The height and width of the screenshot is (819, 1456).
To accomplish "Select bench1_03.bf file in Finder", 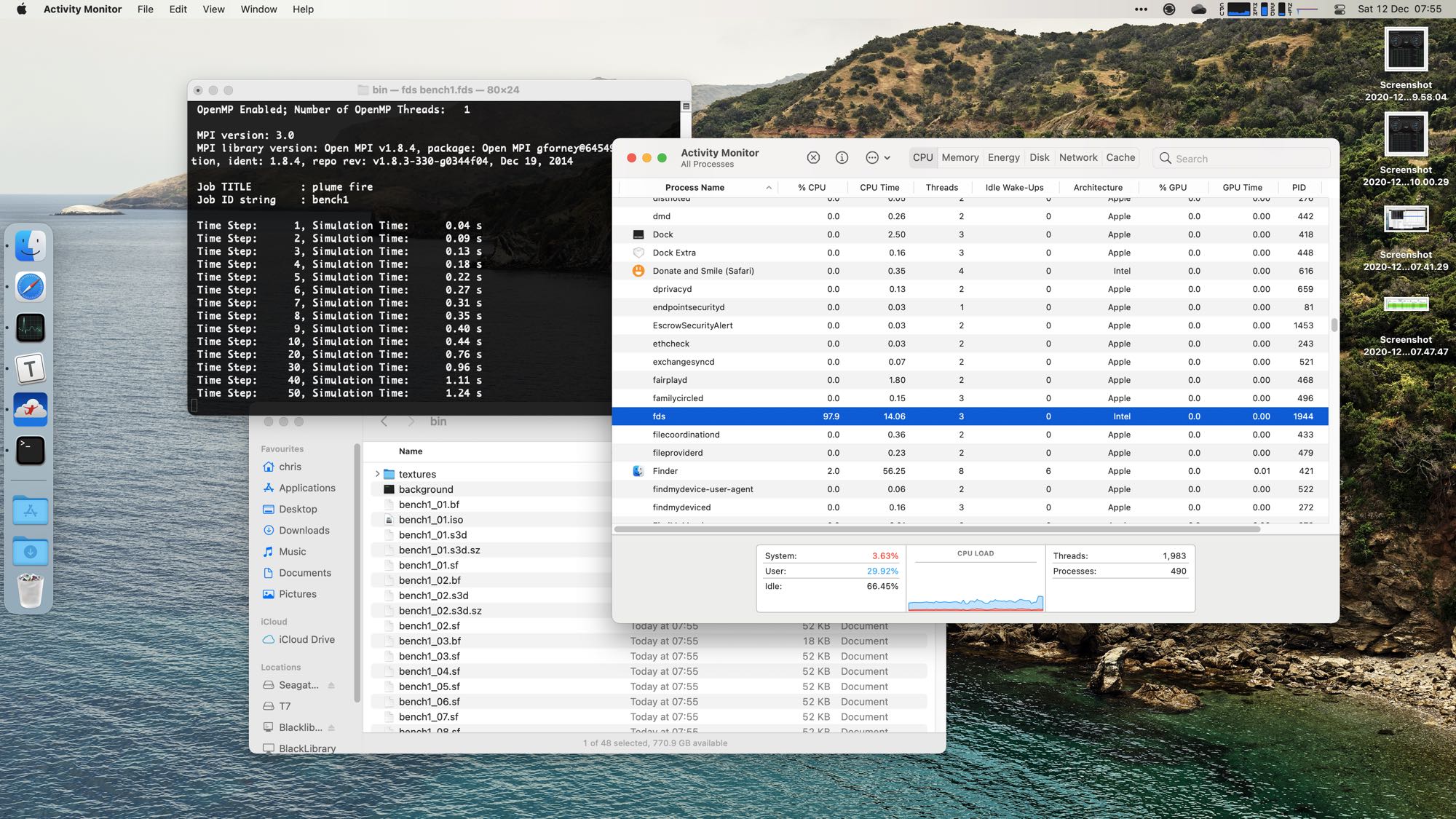I will pyautogui.click(x=648, y=641).
